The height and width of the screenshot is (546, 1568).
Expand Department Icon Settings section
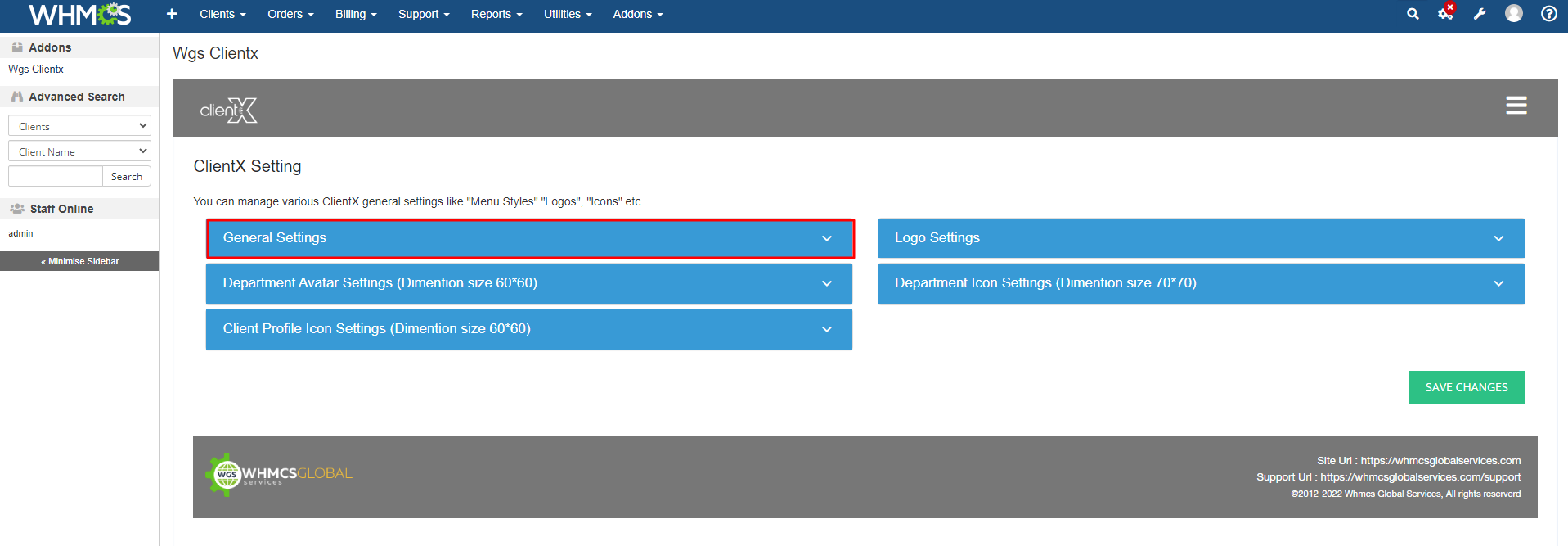click(x=1201, y=283)
